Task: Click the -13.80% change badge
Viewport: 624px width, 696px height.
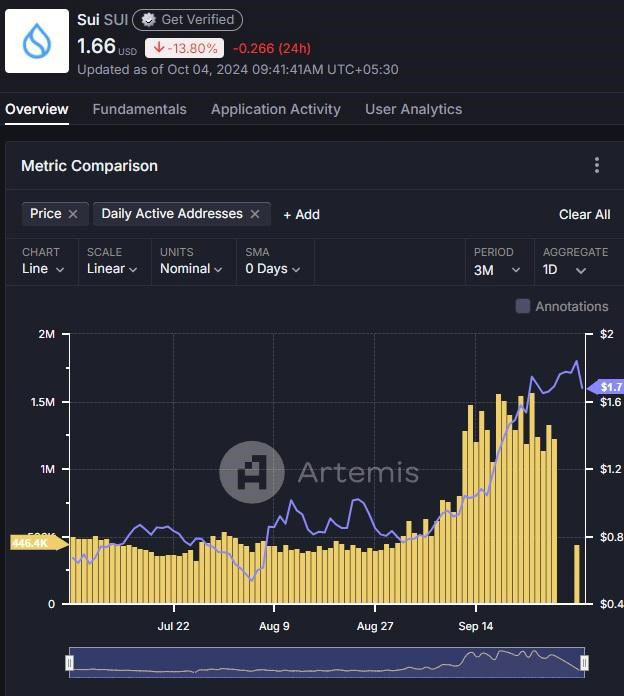Action: [x=184, y=48]
